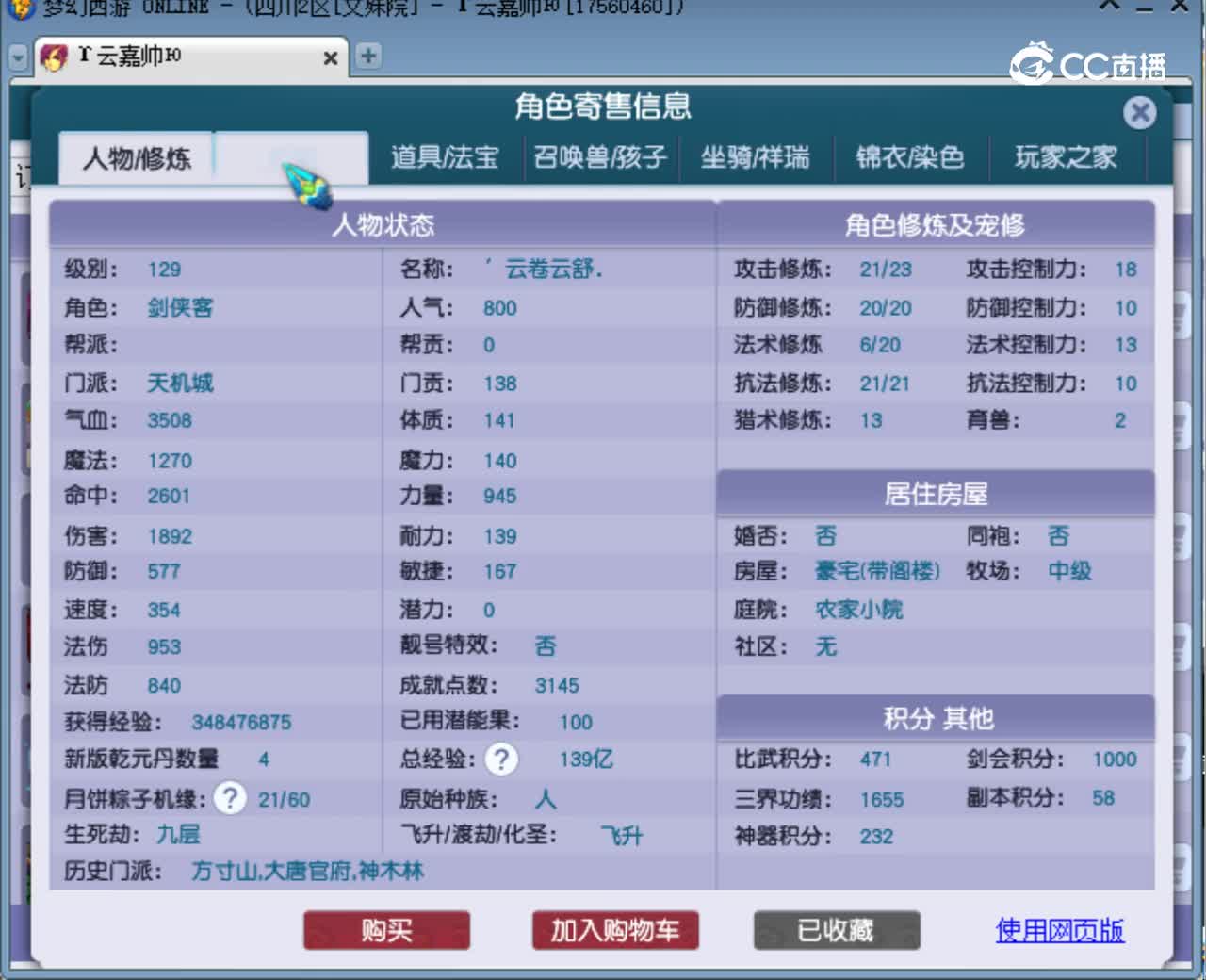Select the blank tab next to 人物/修炼
The width and height of the screenshot is (1206, 980).
pyautogui.click(x=291, y=157)
